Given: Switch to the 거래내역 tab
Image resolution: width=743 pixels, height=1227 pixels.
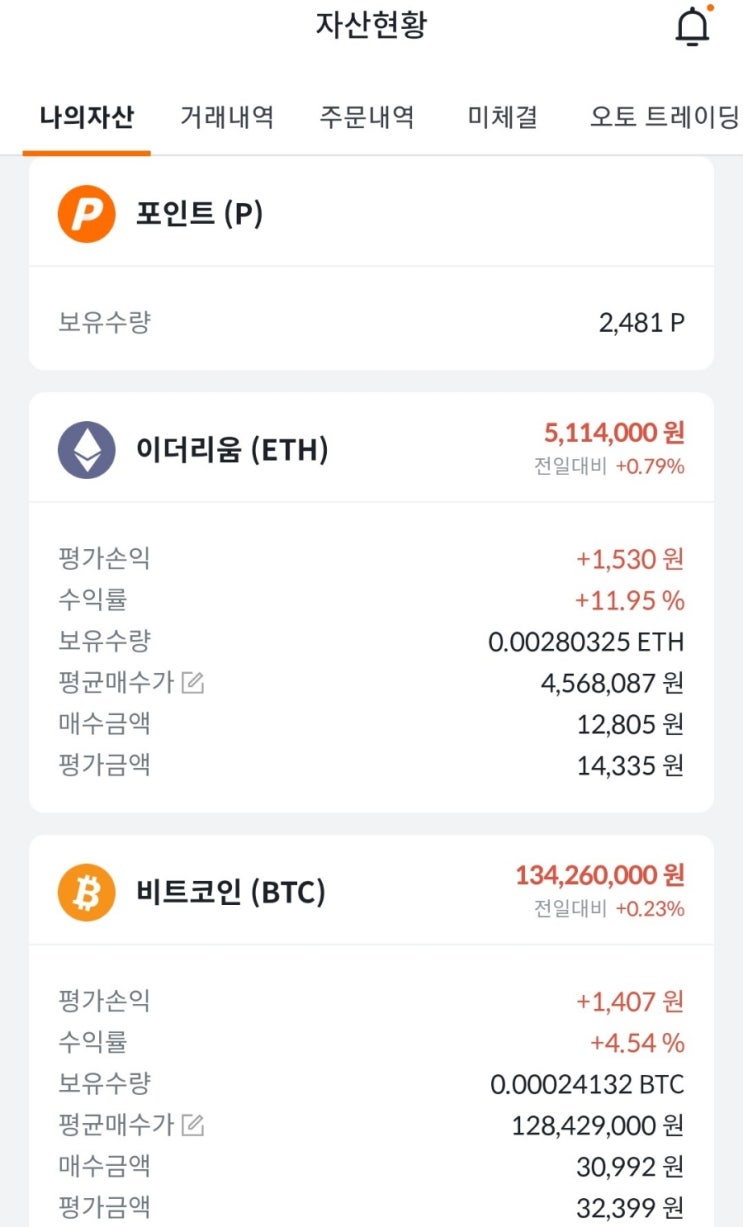Looking at the screenshot, I should click(227, 117).
